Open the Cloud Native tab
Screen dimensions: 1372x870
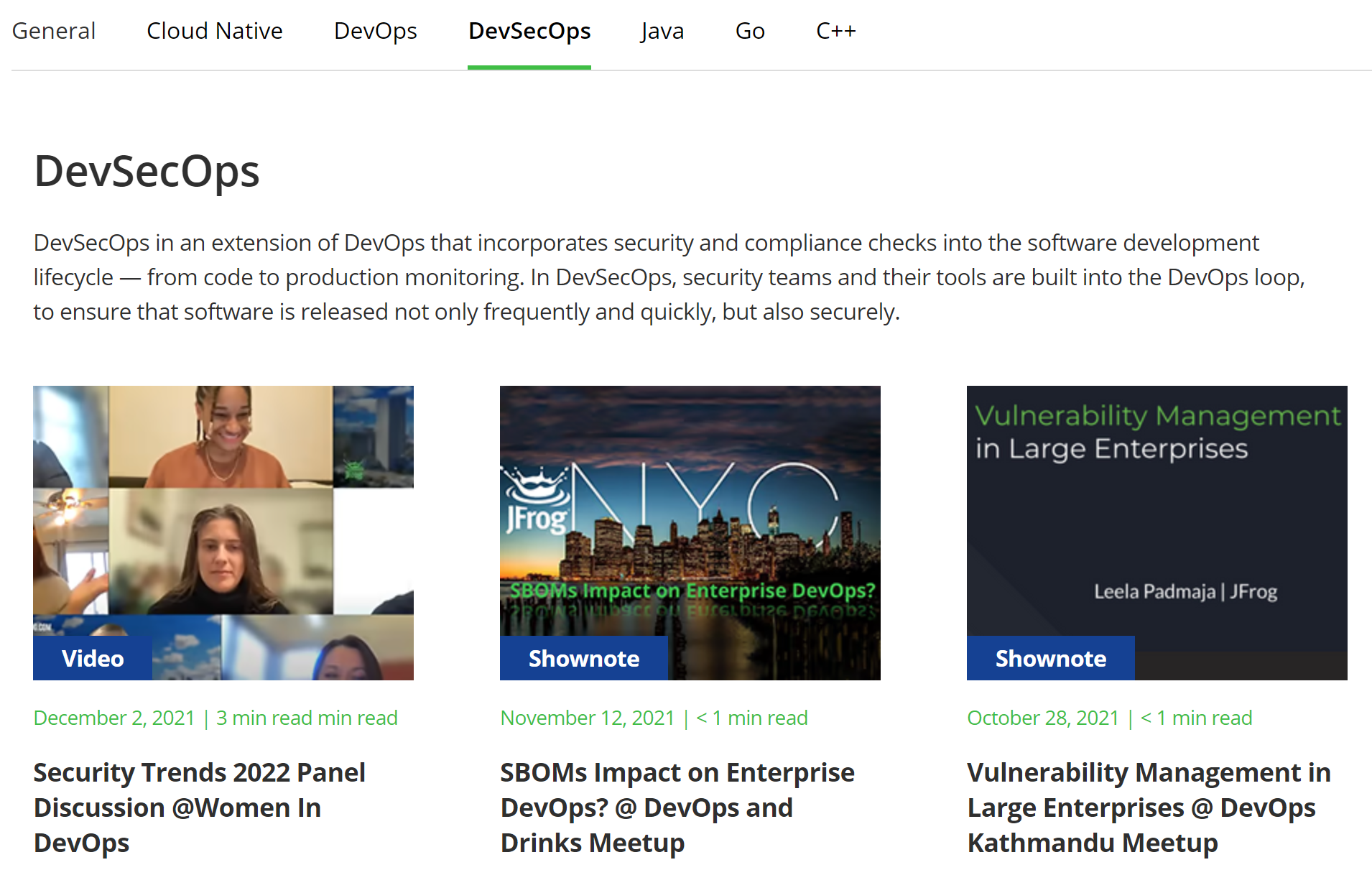214,31
